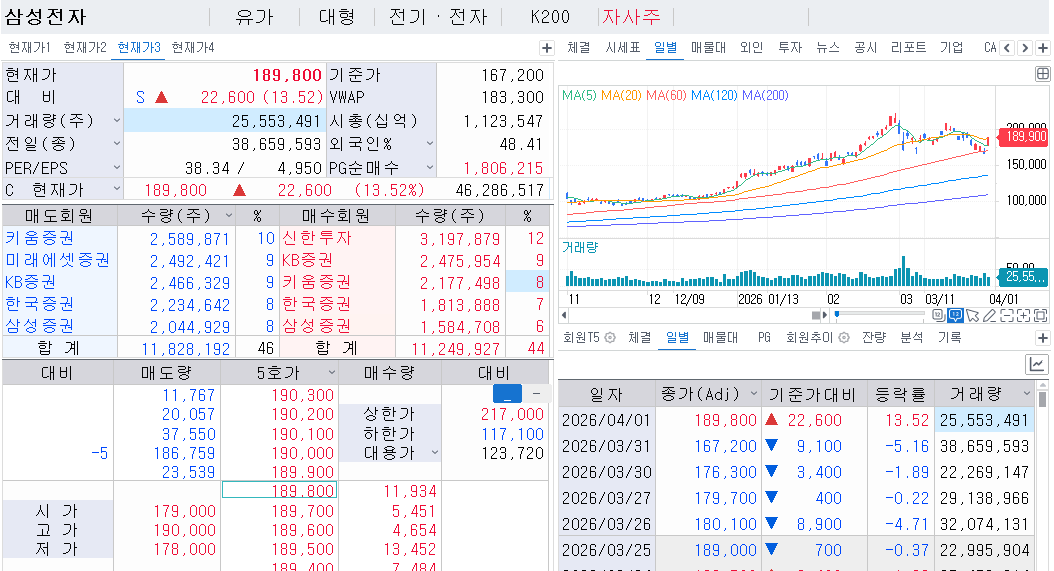The height and width of the screenshot is (571, 1054).
Task: Click the chart horizontal scrollbar thumb
Action: click(816, 315)
